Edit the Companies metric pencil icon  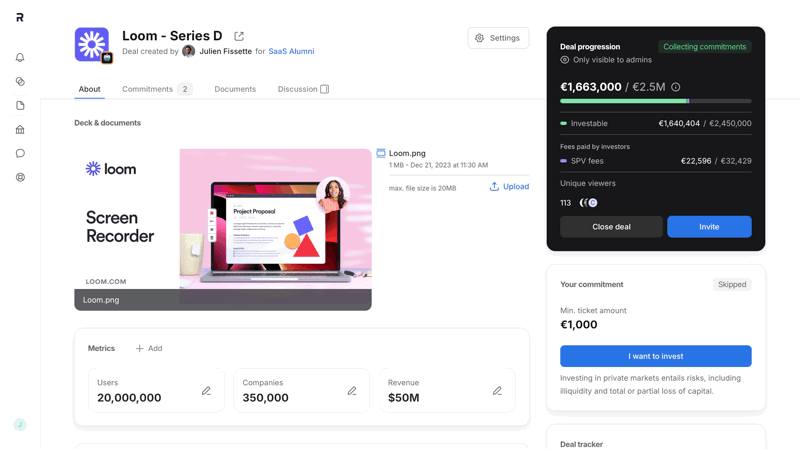pos(352,391)
